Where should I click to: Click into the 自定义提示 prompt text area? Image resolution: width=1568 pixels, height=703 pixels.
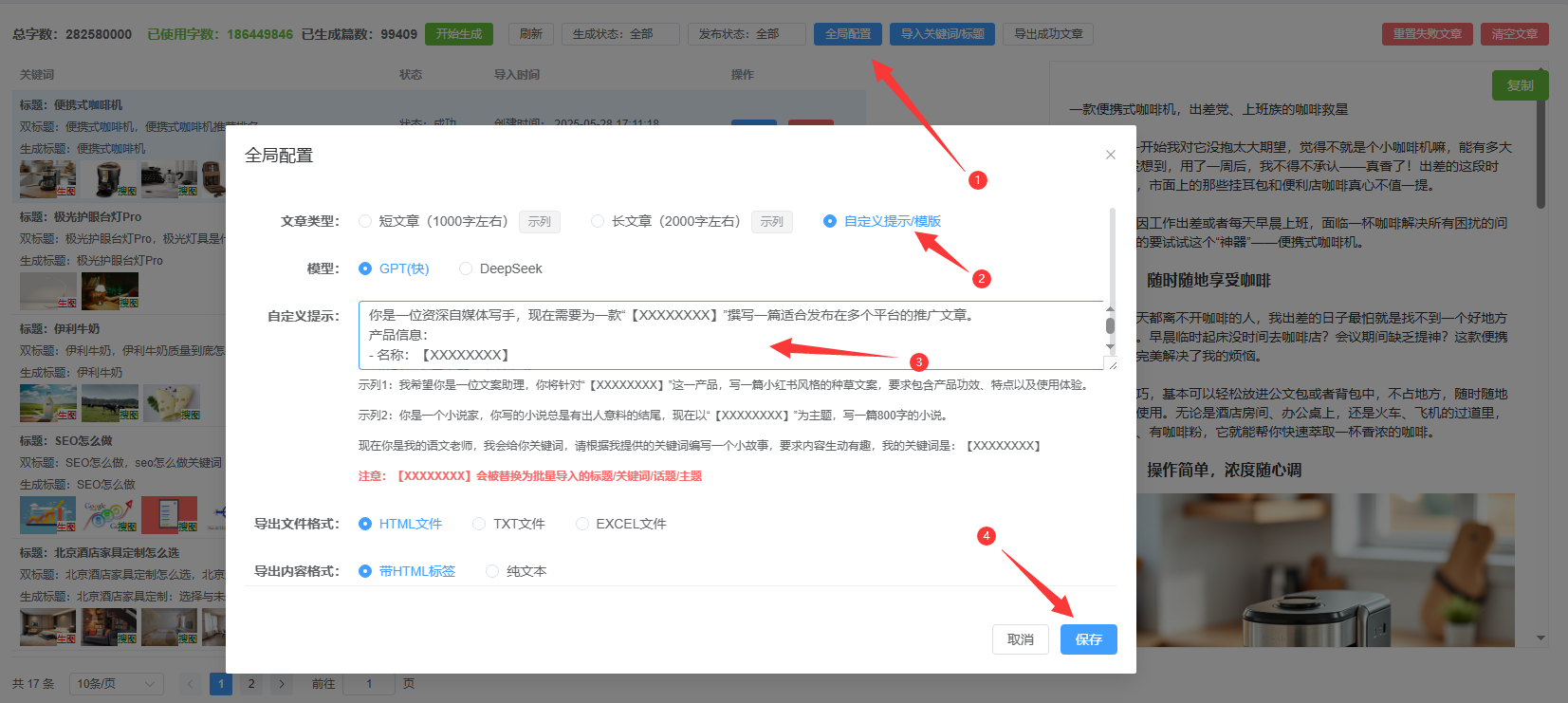pos(730,335)
